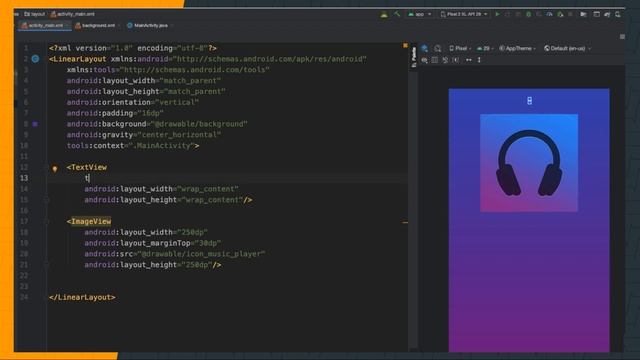
Task: Click the LinearLayout opening tag text
Action: pos(78,59)
